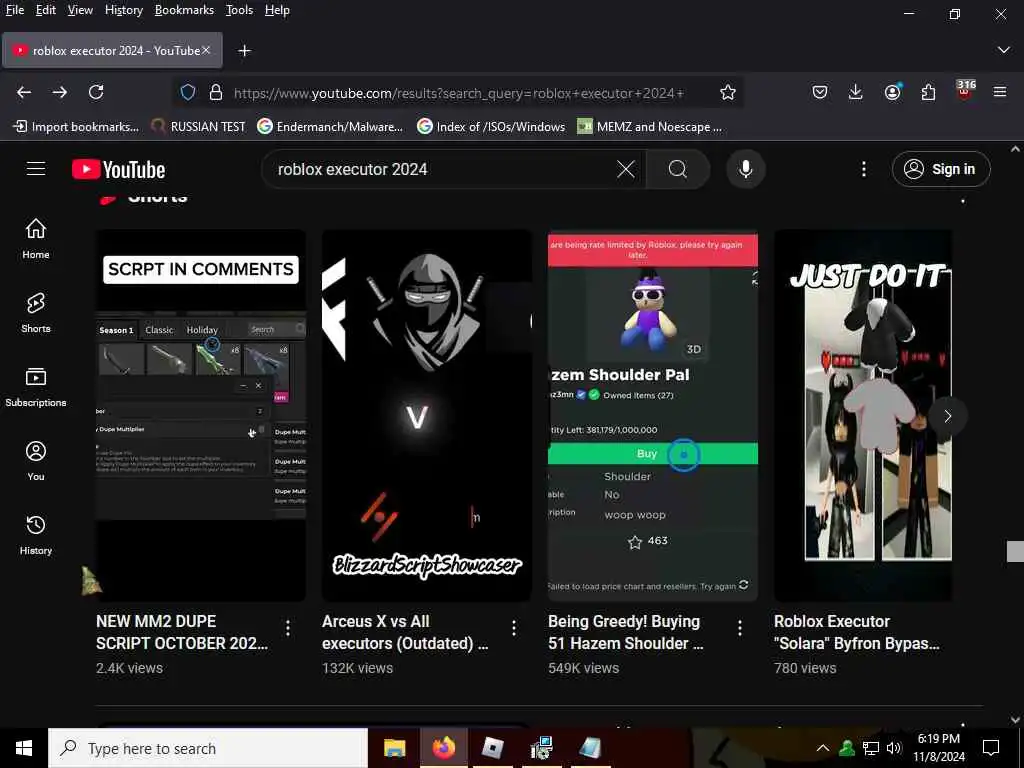Play the BlizzardScriptShowcaser short thumbnail
Screen dimensions: 1024x768
[426, 415]
